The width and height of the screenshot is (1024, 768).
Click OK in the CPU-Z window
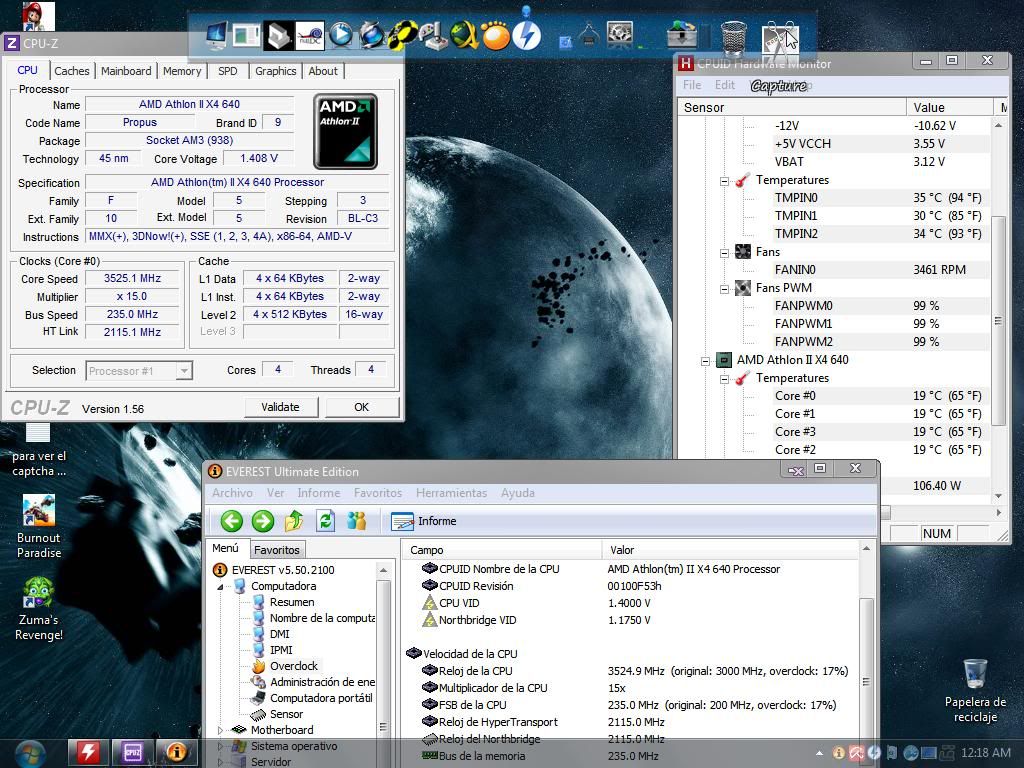tap(362, 407)
